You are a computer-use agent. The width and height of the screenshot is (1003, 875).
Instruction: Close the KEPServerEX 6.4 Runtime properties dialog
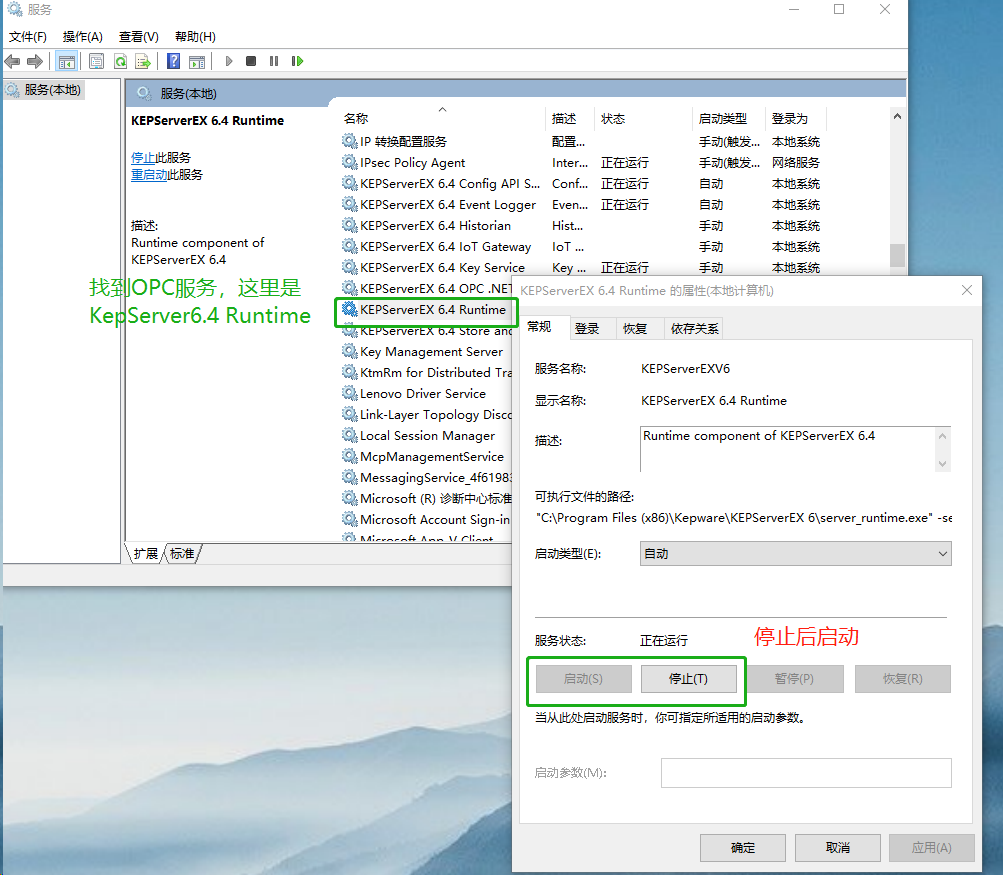point(967,290)
